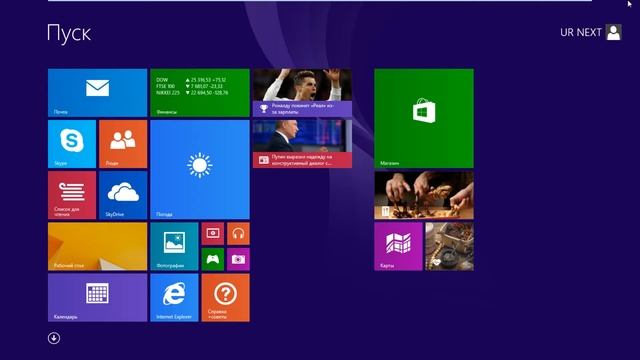Open the small Video tile
Viewport: 640px width, 360px height.
(x=213, y=233)
